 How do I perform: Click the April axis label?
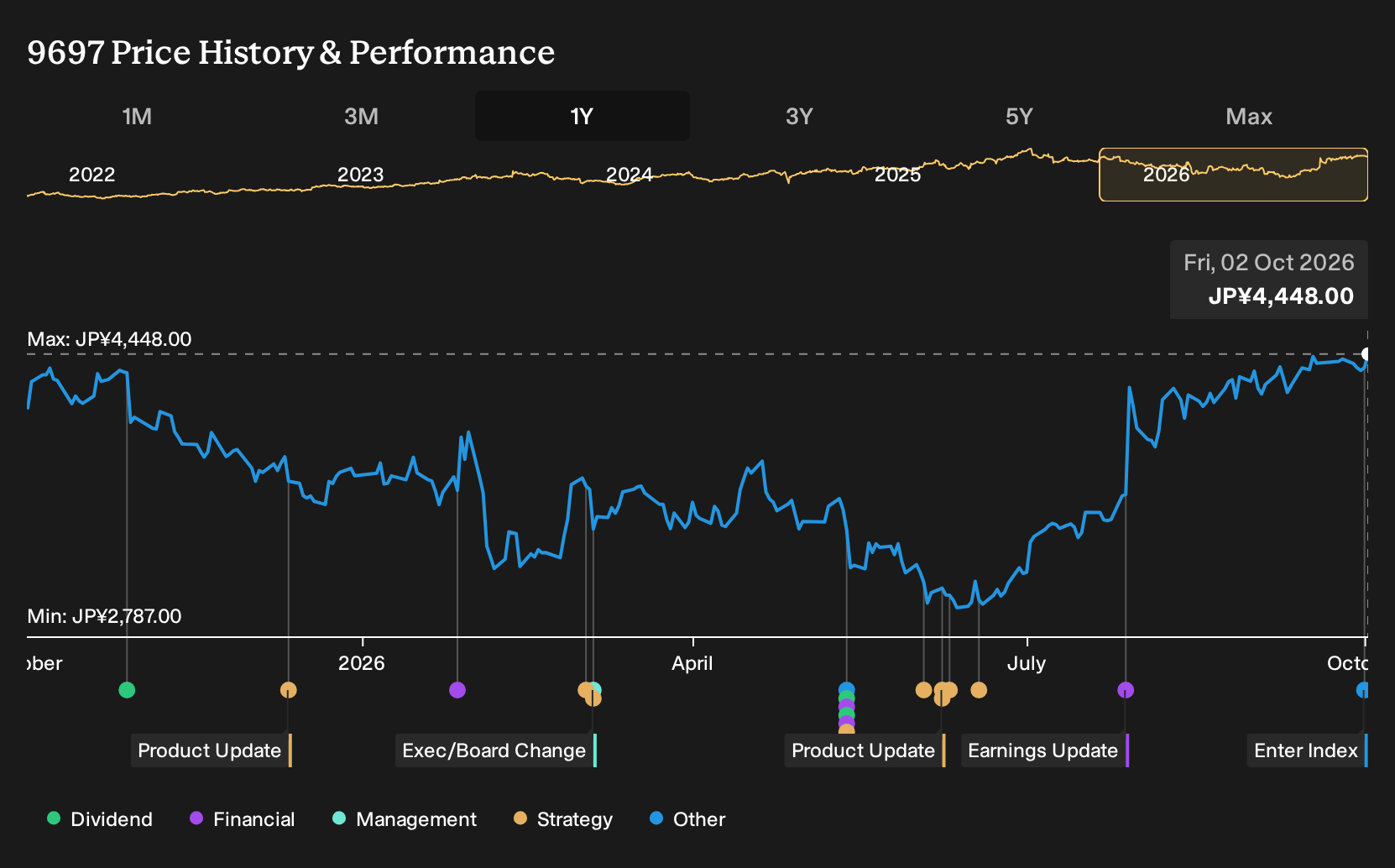pyautogui.click(x=692, y=663)
